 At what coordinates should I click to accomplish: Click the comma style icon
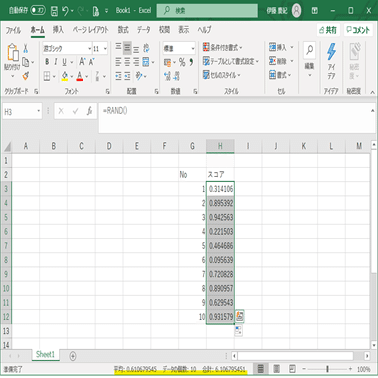click(191, 62)
